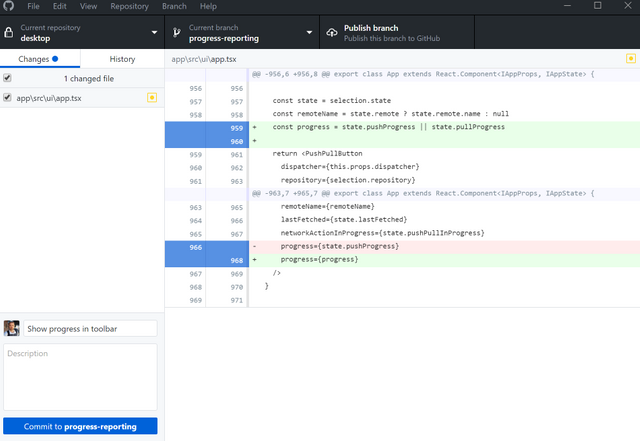Click the line 'remoteName={remoteName}'

[x=327, y=207]
